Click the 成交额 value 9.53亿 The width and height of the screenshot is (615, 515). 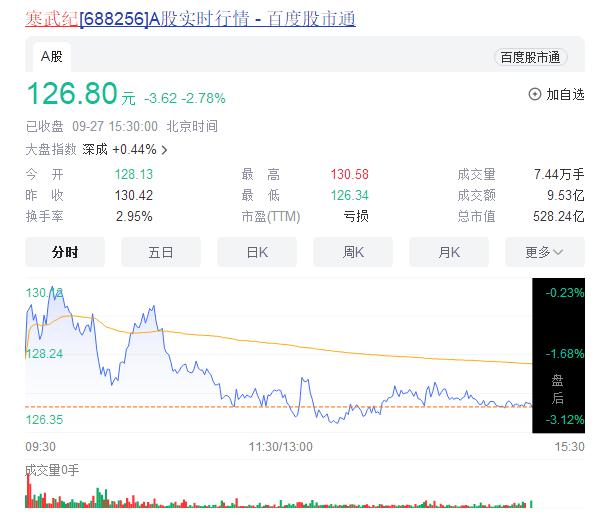pyautogui.click(x=566, y=195)
